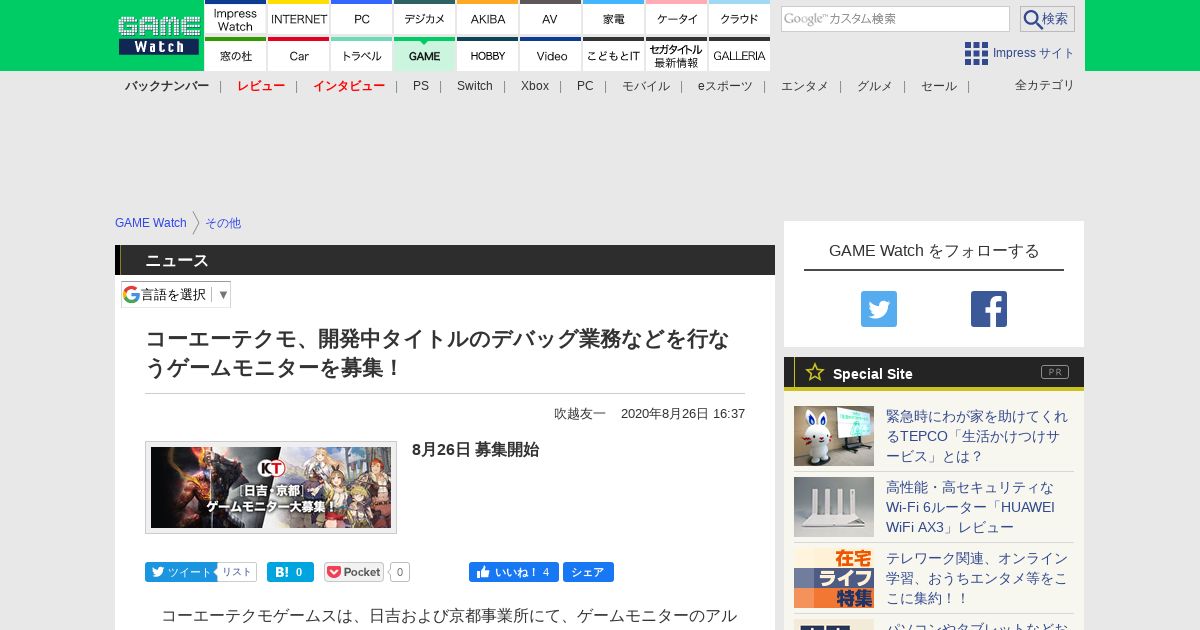The width and height of the screenshot is (1200, 630).
Task: Open the インタビュー category
Action: (x=349, y=86)
